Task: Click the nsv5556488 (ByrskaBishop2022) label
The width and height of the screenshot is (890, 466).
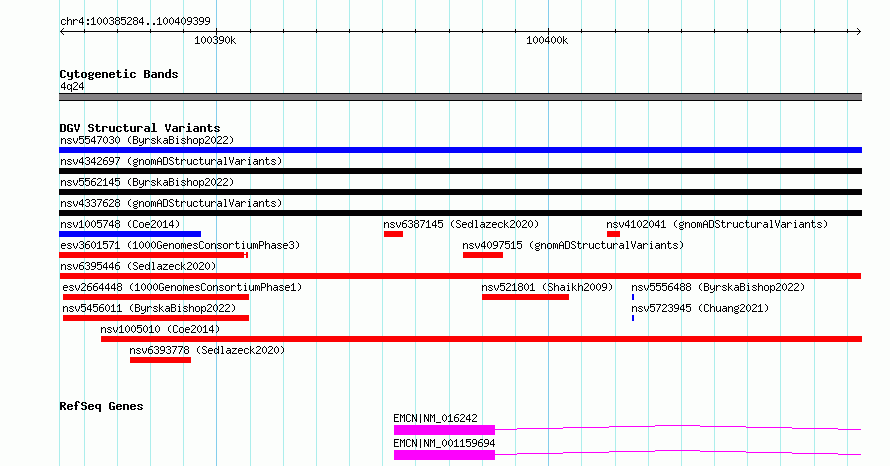Action: (718, 287)
